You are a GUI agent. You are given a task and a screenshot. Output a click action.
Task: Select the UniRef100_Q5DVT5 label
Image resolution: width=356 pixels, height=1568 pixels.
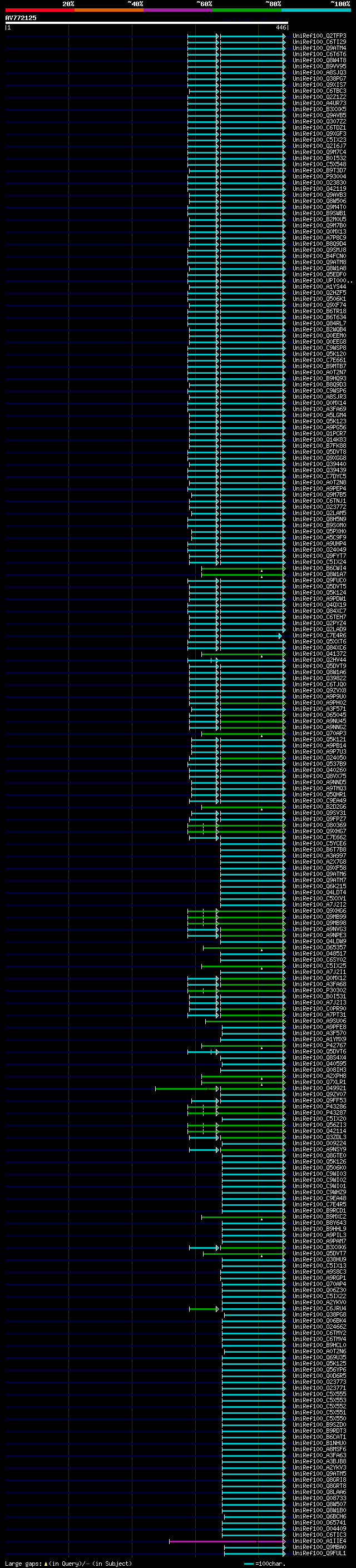coord(319,586)
